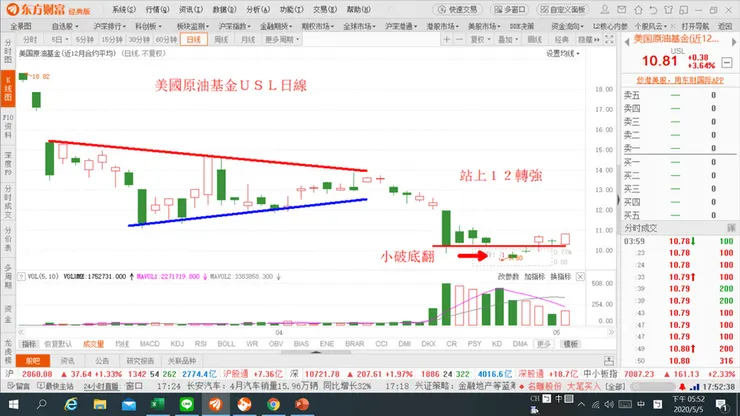Show previous stock with left arrow beside stock name
Screen dimensions: 740x416
pyautogui.click(x=627, y=42)
